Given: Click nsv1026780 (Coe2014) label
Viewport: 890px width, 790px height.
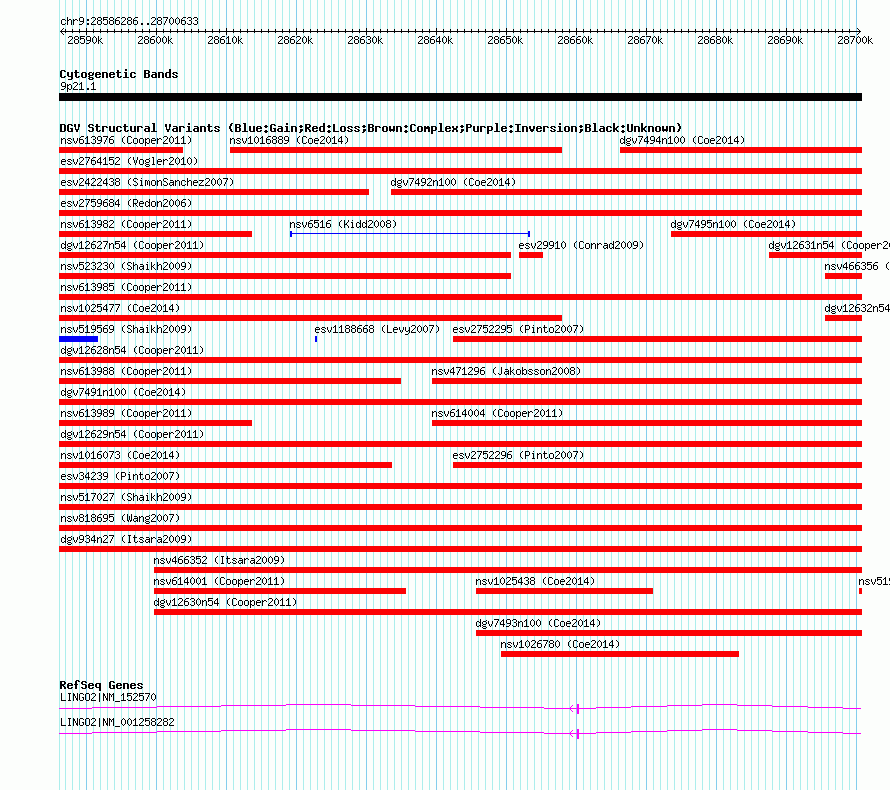Looking at the screenshot, I should (x=560, y=644).
